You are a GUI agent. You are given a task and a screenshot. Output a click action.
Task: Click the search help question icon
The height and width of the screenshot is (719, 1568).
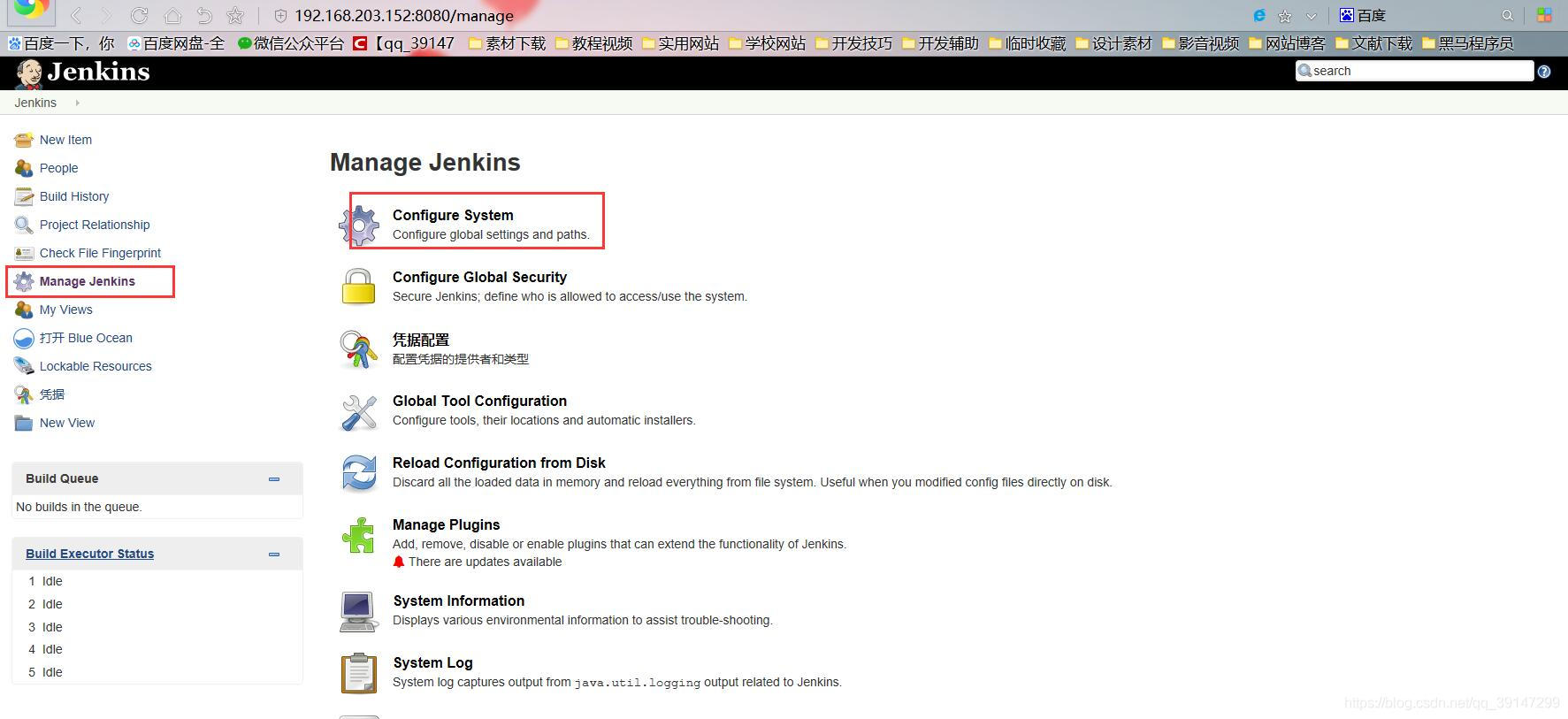click(x=1544, y=72)
